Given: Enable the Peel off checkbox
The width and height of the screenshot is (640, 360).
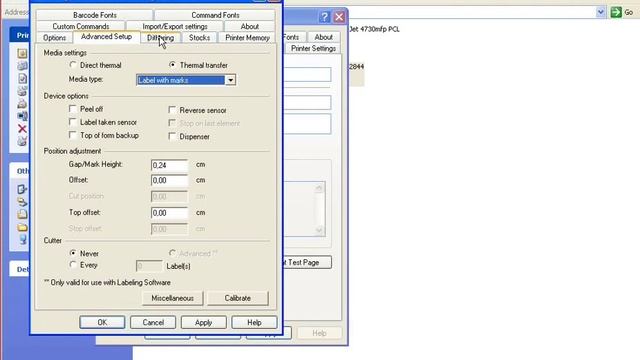Looking at the screenshot, I should [73, 109].
